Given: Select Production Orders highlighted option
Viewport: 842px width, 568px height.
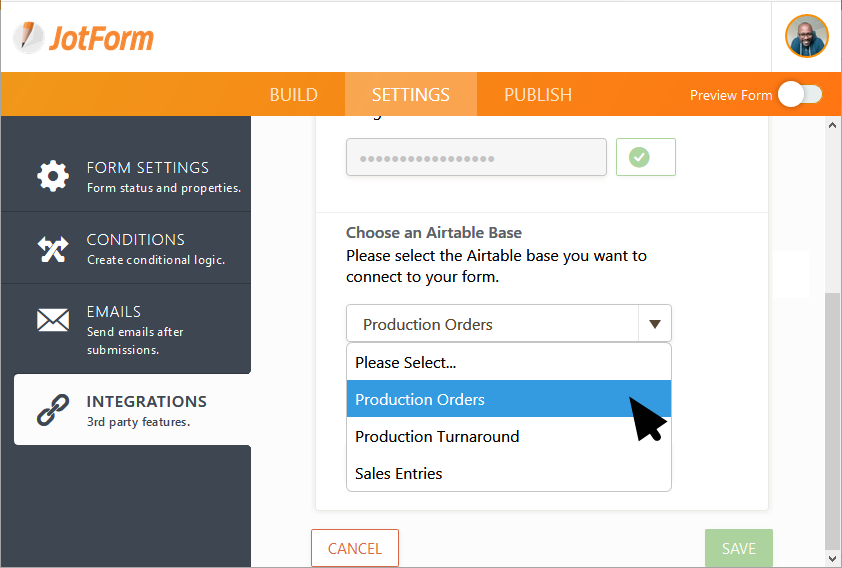Looking at the screenshot, I should click(x=420, y=400).
